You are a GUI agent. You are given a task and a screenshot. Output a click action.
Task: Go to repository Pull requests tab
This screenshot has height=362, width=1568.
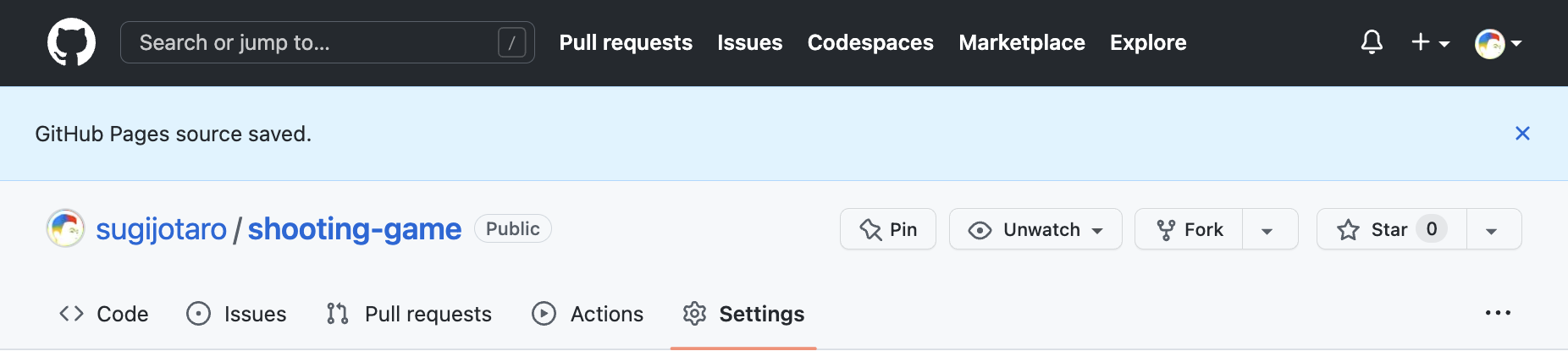(x=410, y=314)
